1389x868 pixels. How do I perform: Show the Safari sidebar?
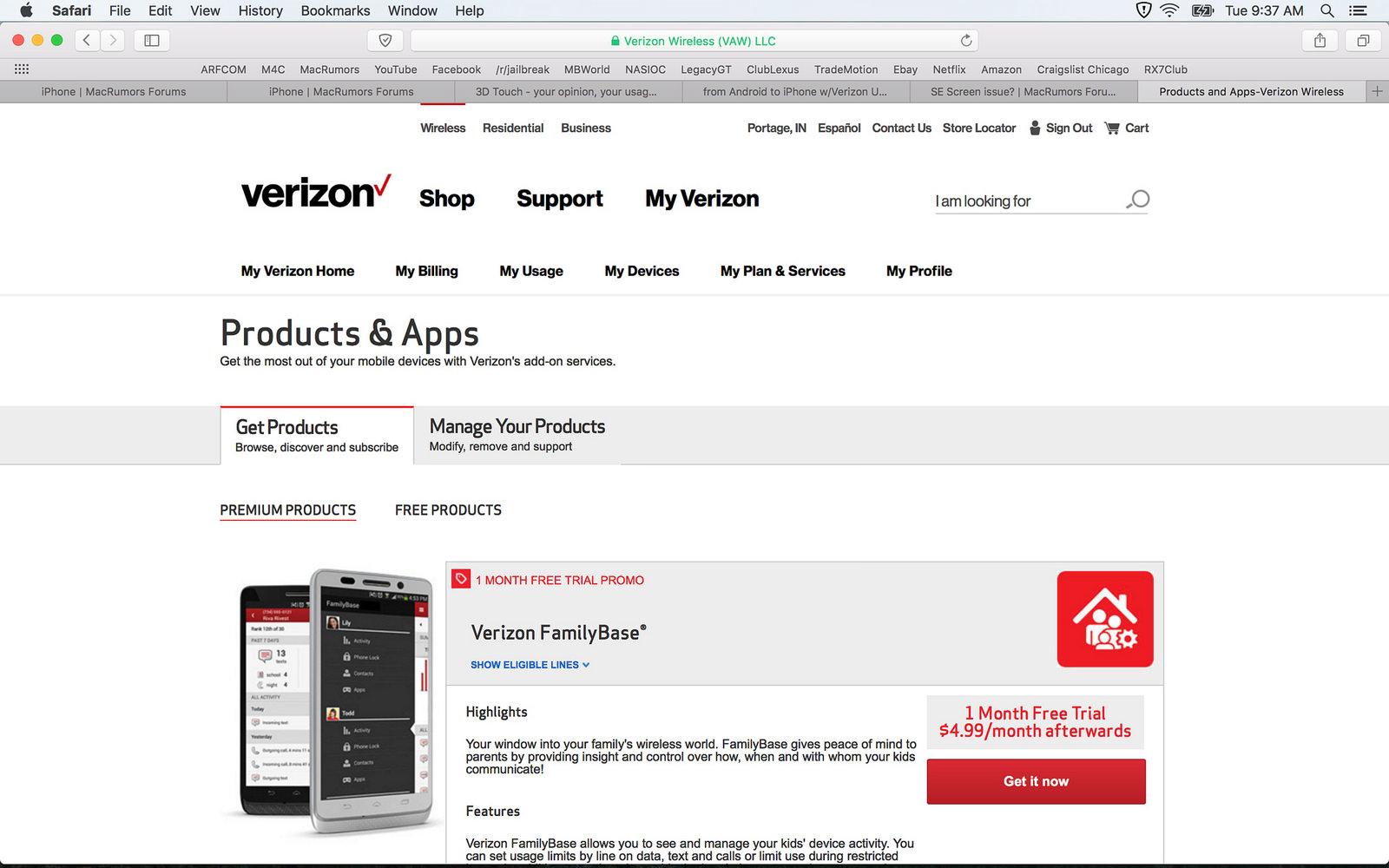(x=152, y=40)
